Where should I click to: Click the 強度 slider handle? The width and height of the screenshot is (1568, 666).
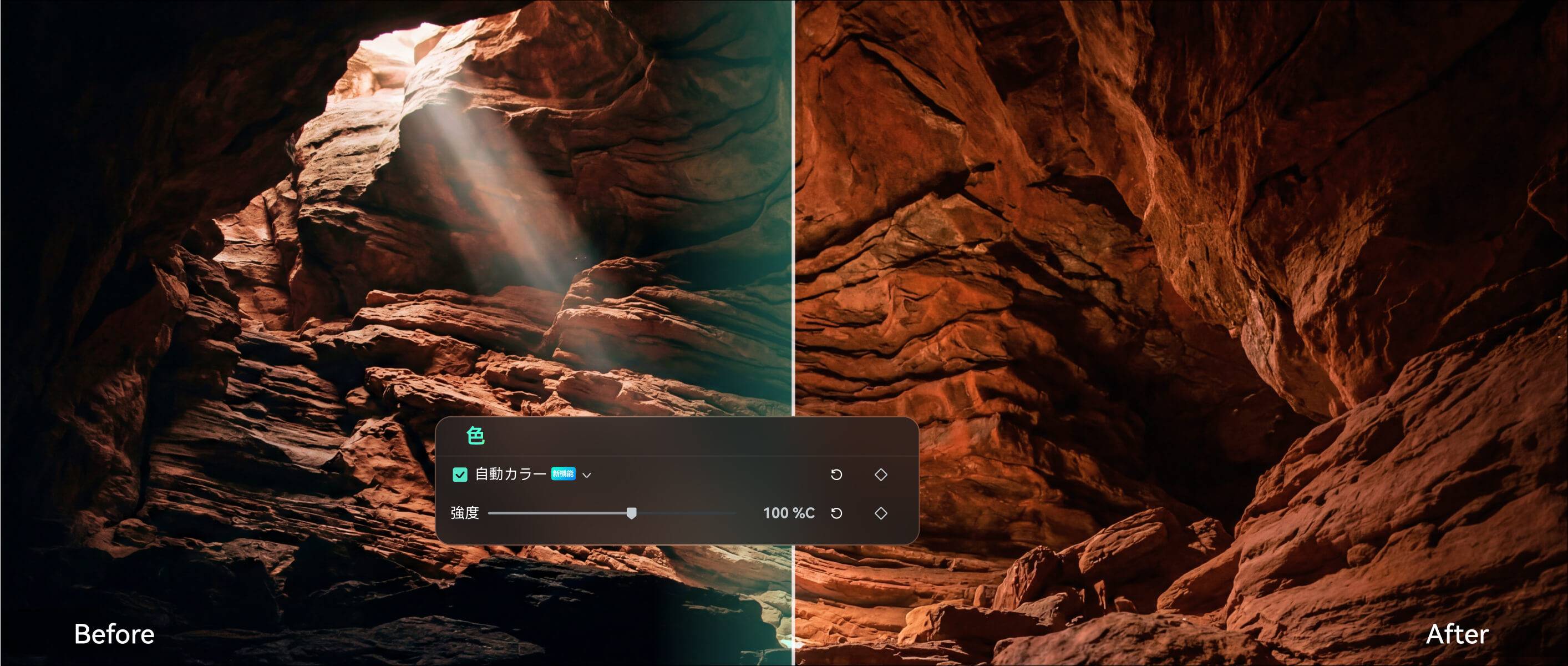click(x=631, y=513)
